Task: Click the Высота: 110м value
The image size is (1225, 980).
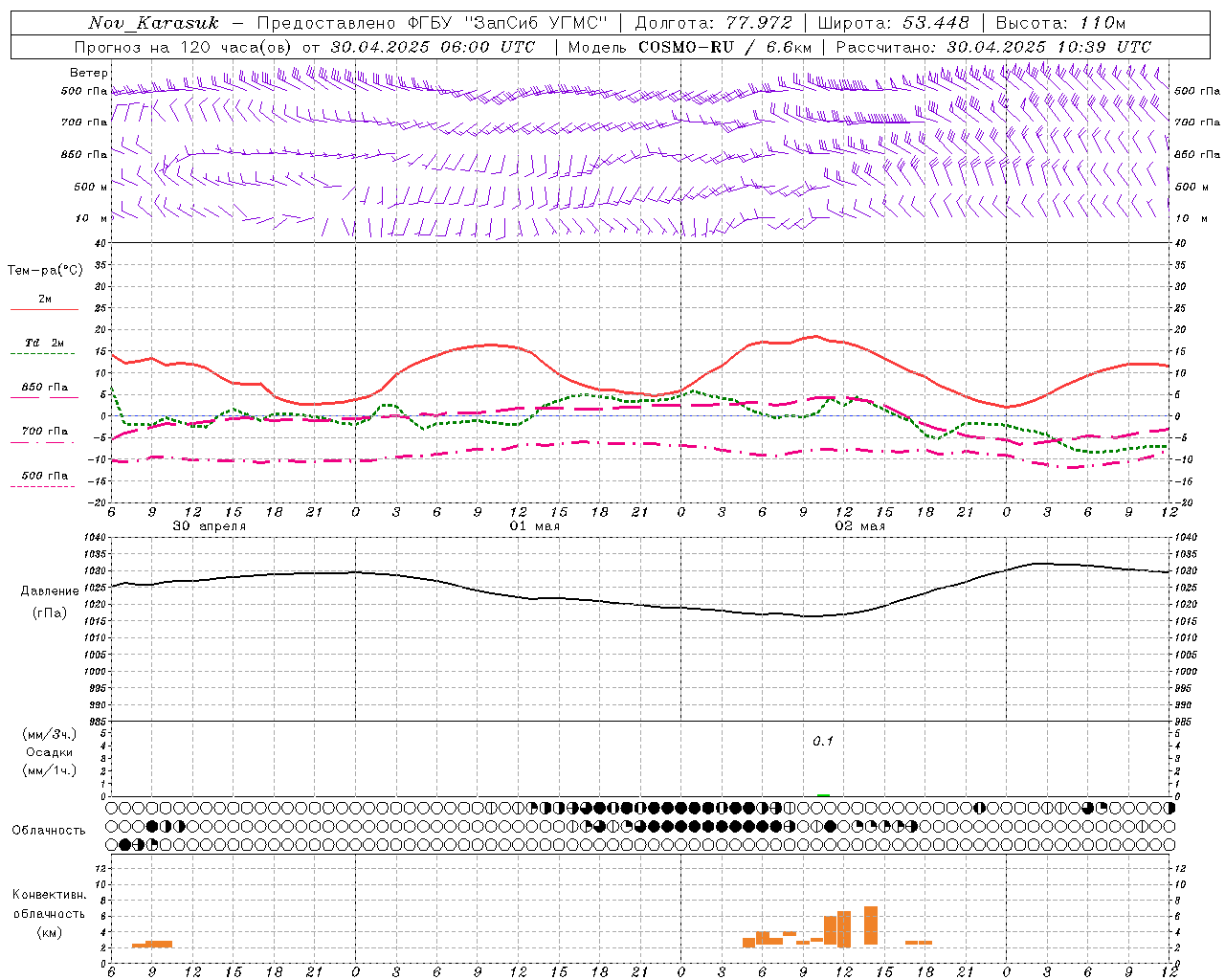Action: (1060, 23)
